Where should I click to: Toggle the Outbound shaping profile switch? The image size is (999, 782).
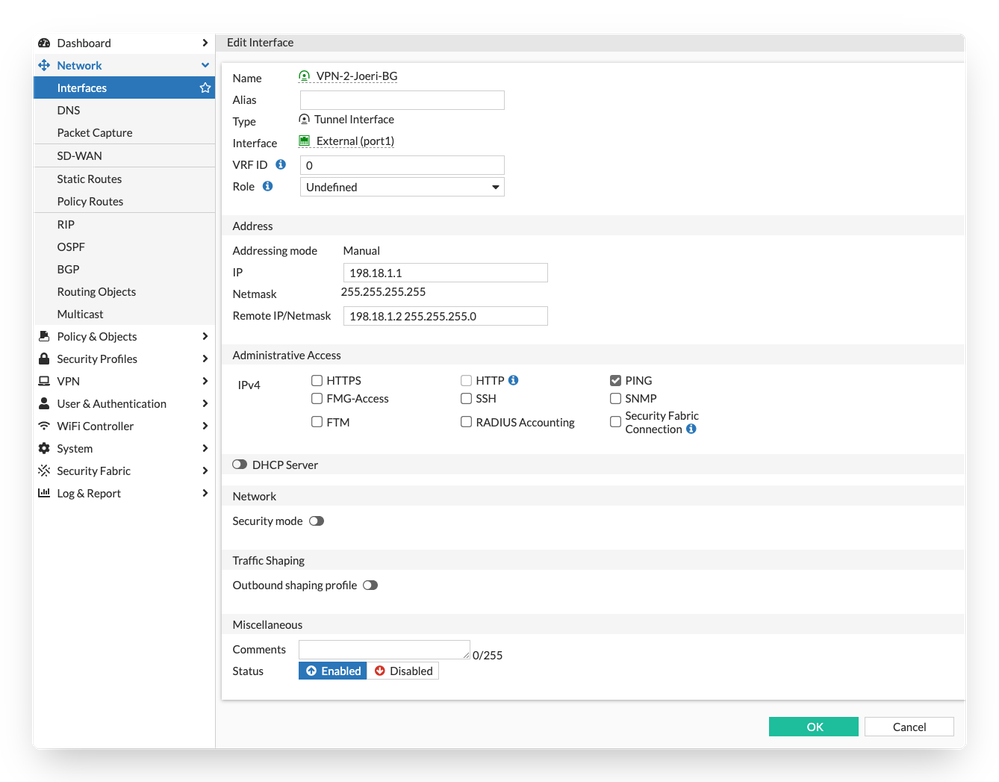(x=370, y=585)
